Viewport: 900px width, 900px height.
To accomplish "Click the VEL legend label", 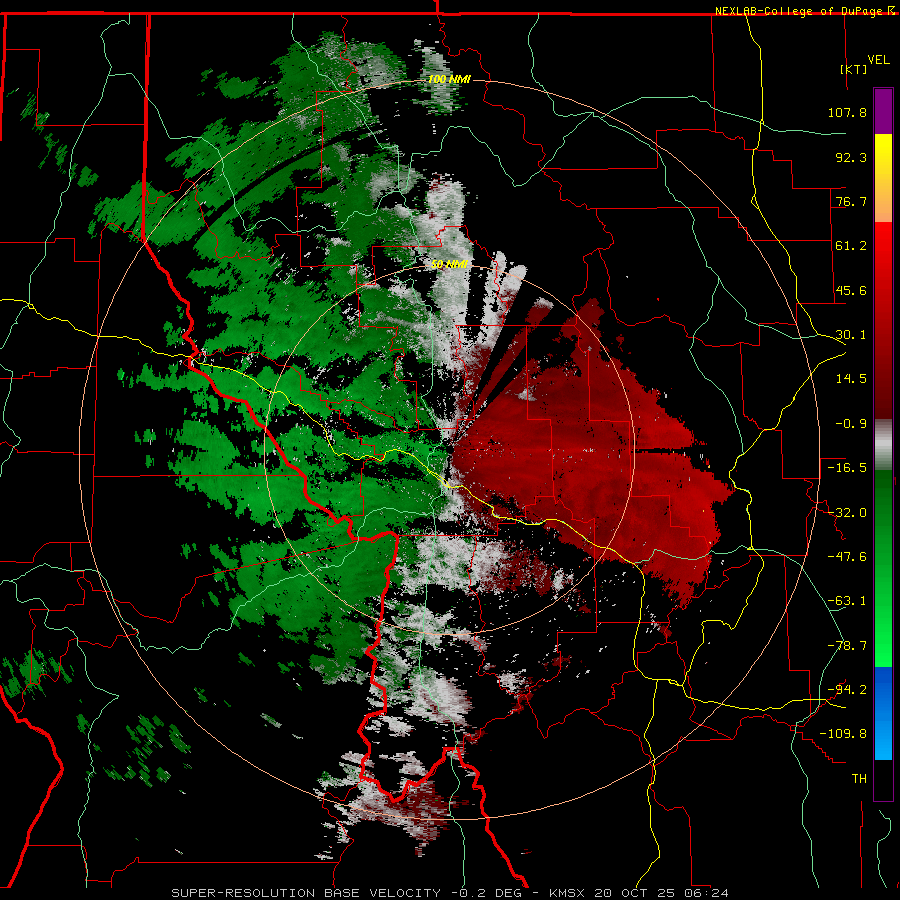I will [x=878, y=60].
